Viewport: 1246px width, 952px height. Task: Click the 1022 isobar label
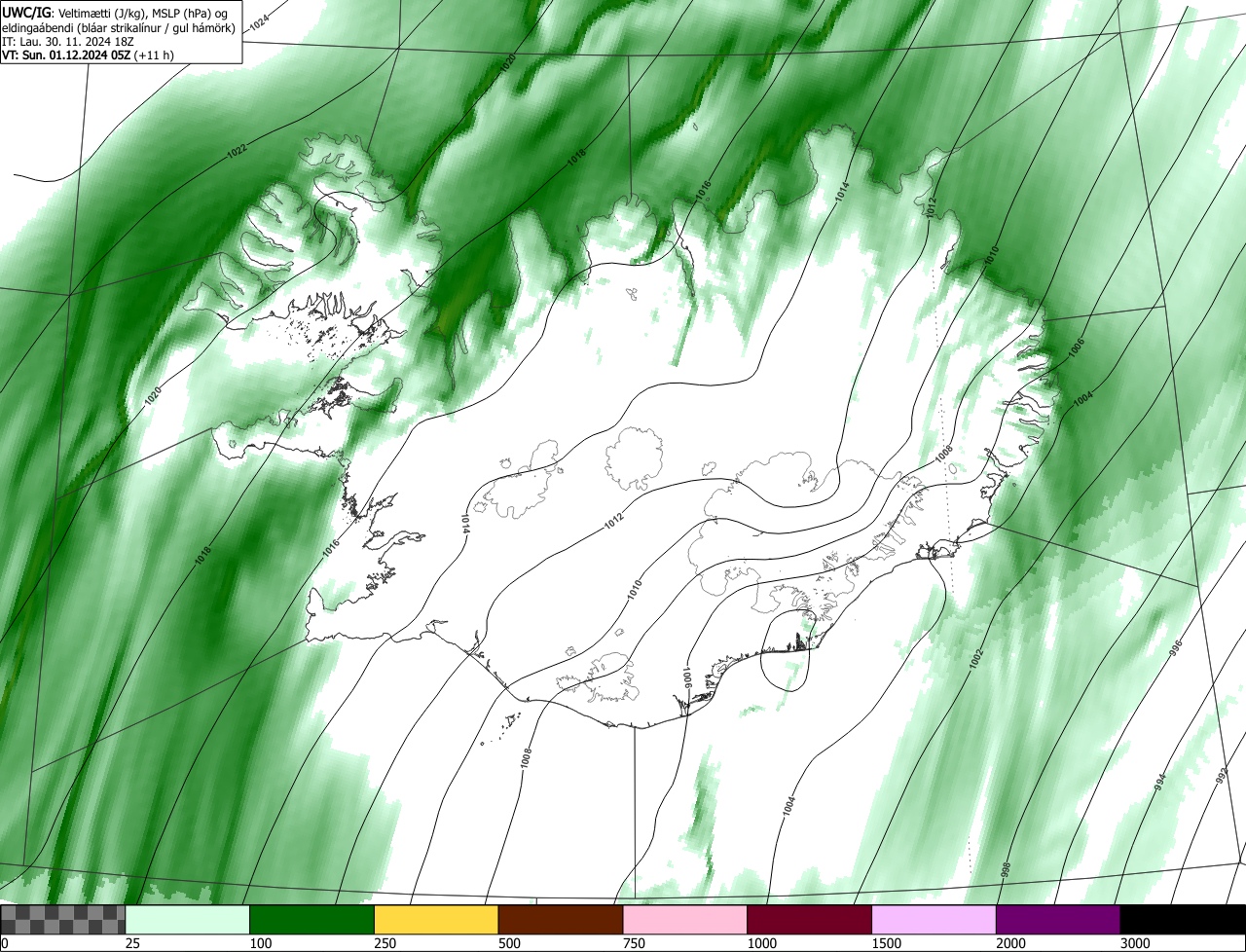tap(237, 150)
